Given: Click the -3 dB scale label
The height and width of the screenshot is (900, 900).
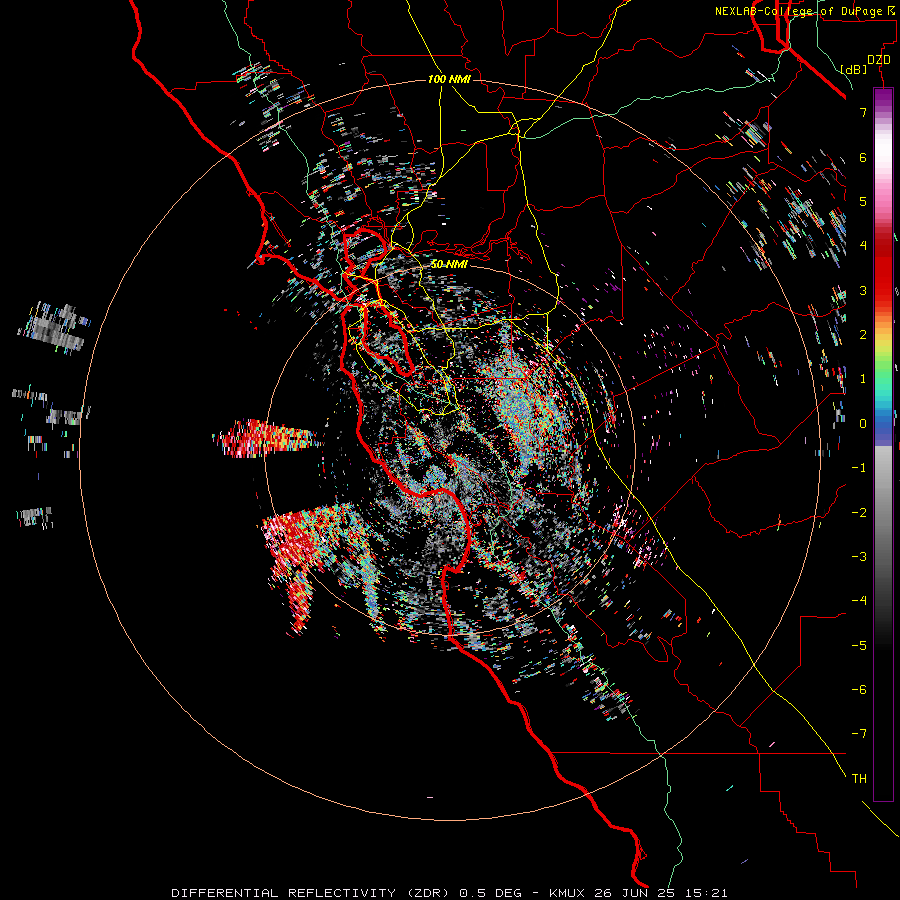Looking at the screenshot, I should tap(859, 557).
